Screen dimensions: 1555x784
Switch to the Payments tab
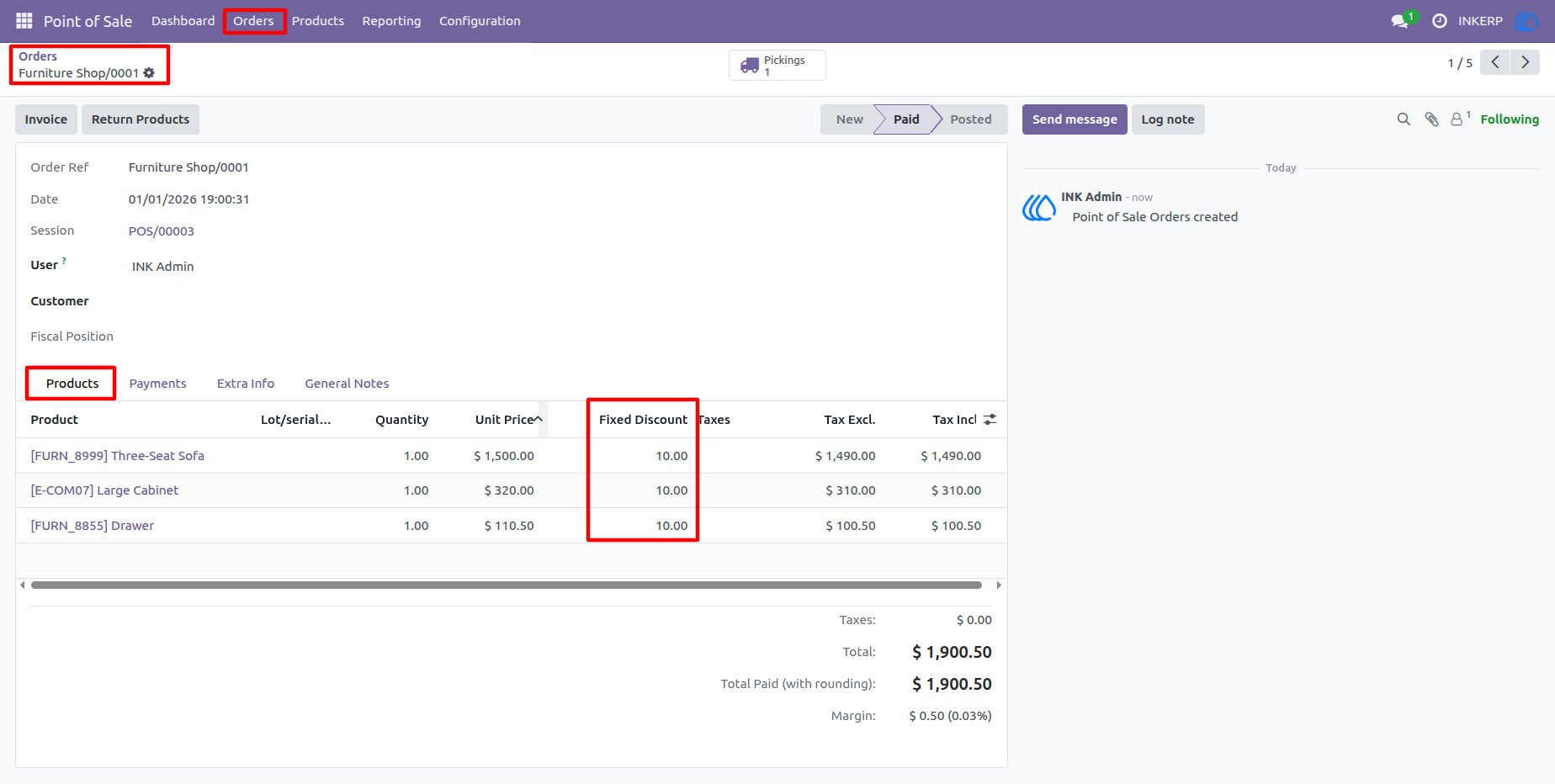(x=157, y=384)
